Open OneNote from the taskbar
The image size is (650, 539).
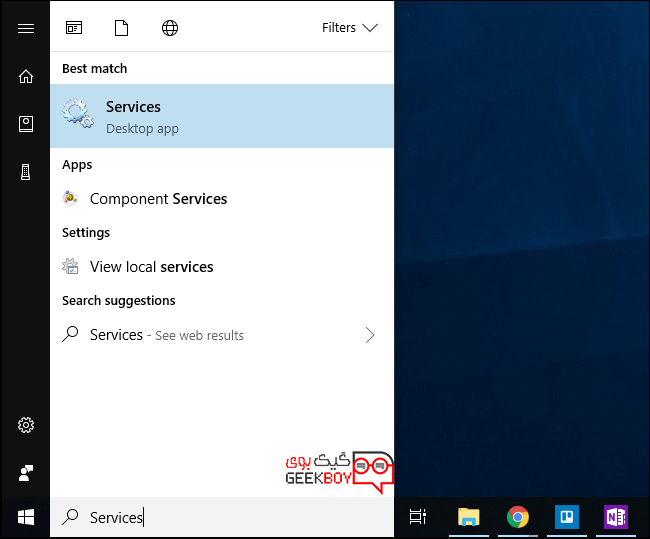coord(616,517)
